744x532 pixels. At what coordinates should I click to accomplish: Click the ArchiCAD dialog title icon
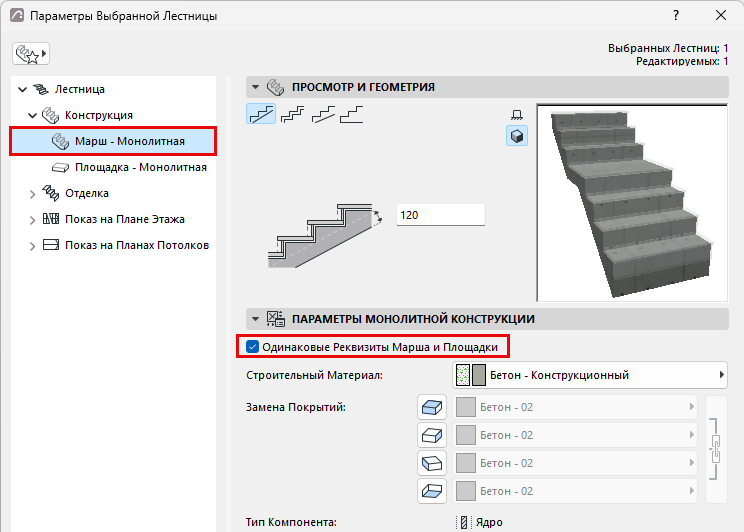tap(17, 15)
